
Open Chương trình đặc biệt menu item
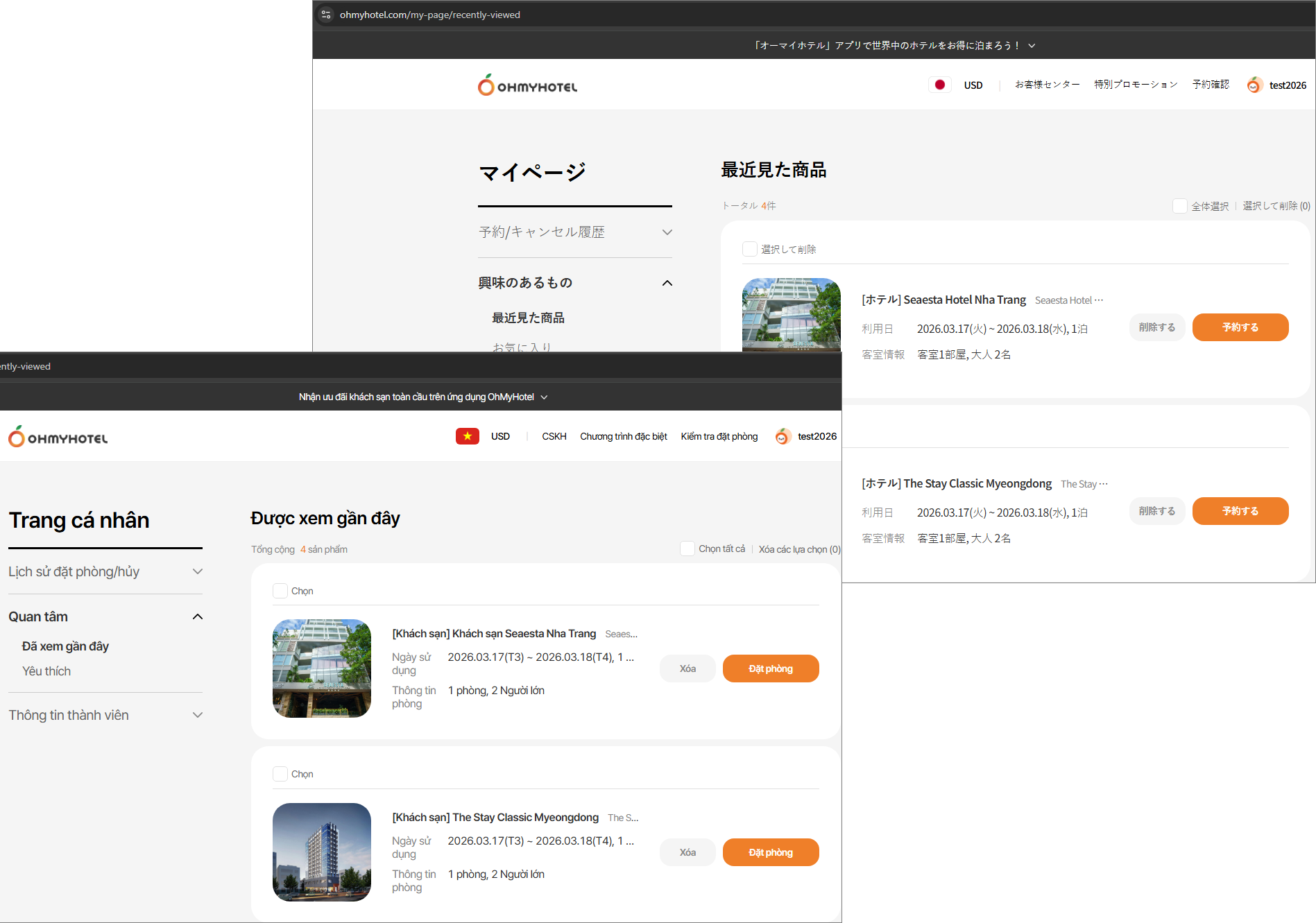tap(624, 436)
